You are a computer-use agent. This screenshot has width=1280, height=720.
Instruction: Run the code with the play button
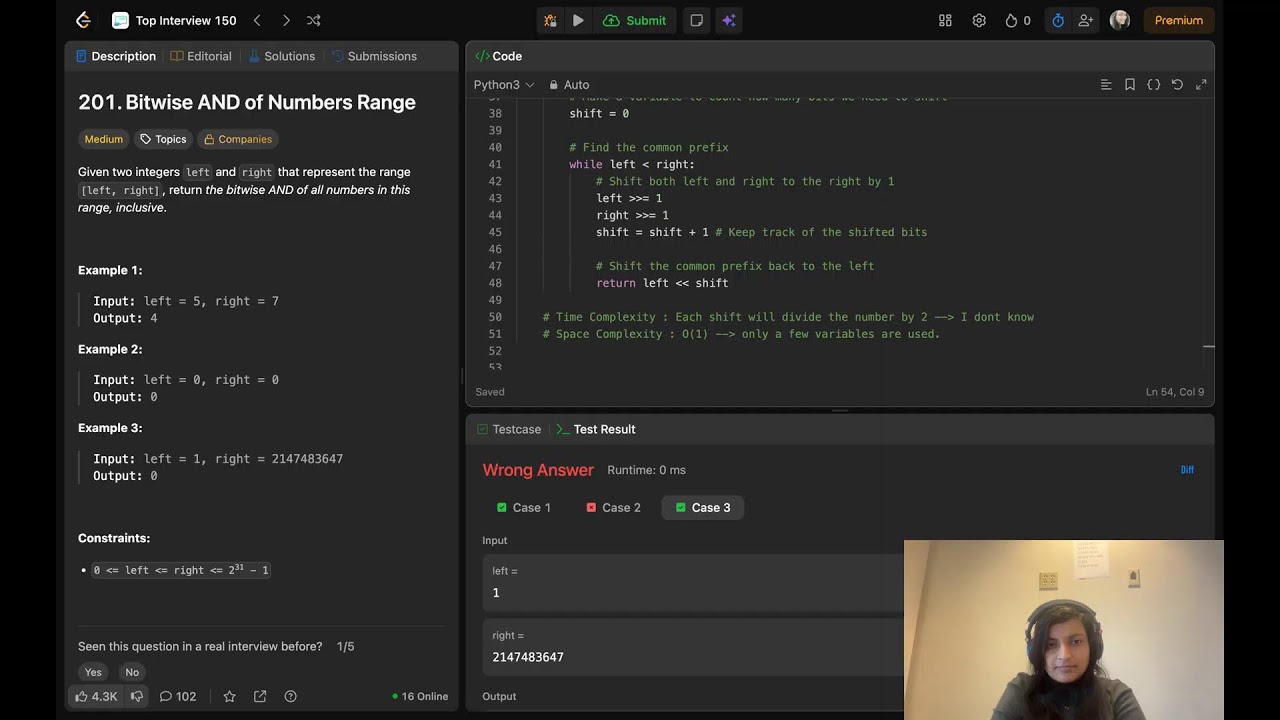pos(578,20)
